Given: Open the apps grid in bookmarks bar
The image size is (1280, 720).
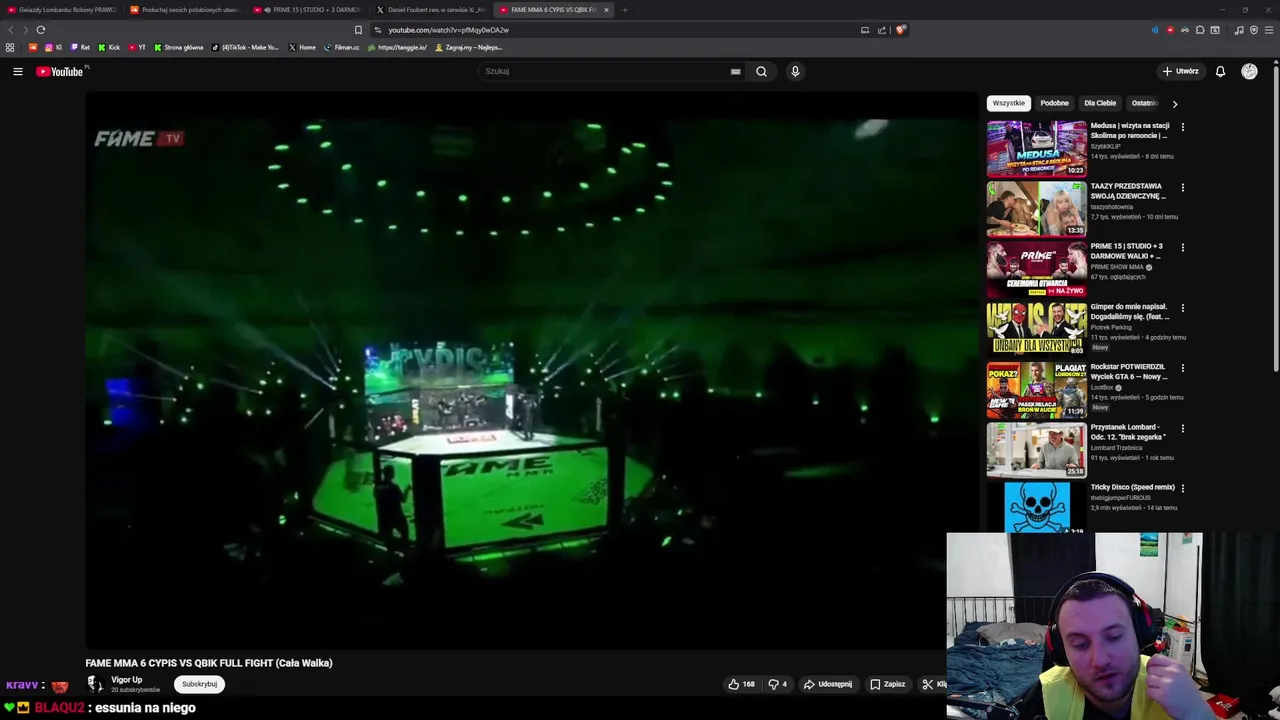Looking at the screenshot, I should pyautogui.click(x=10, y=47).
